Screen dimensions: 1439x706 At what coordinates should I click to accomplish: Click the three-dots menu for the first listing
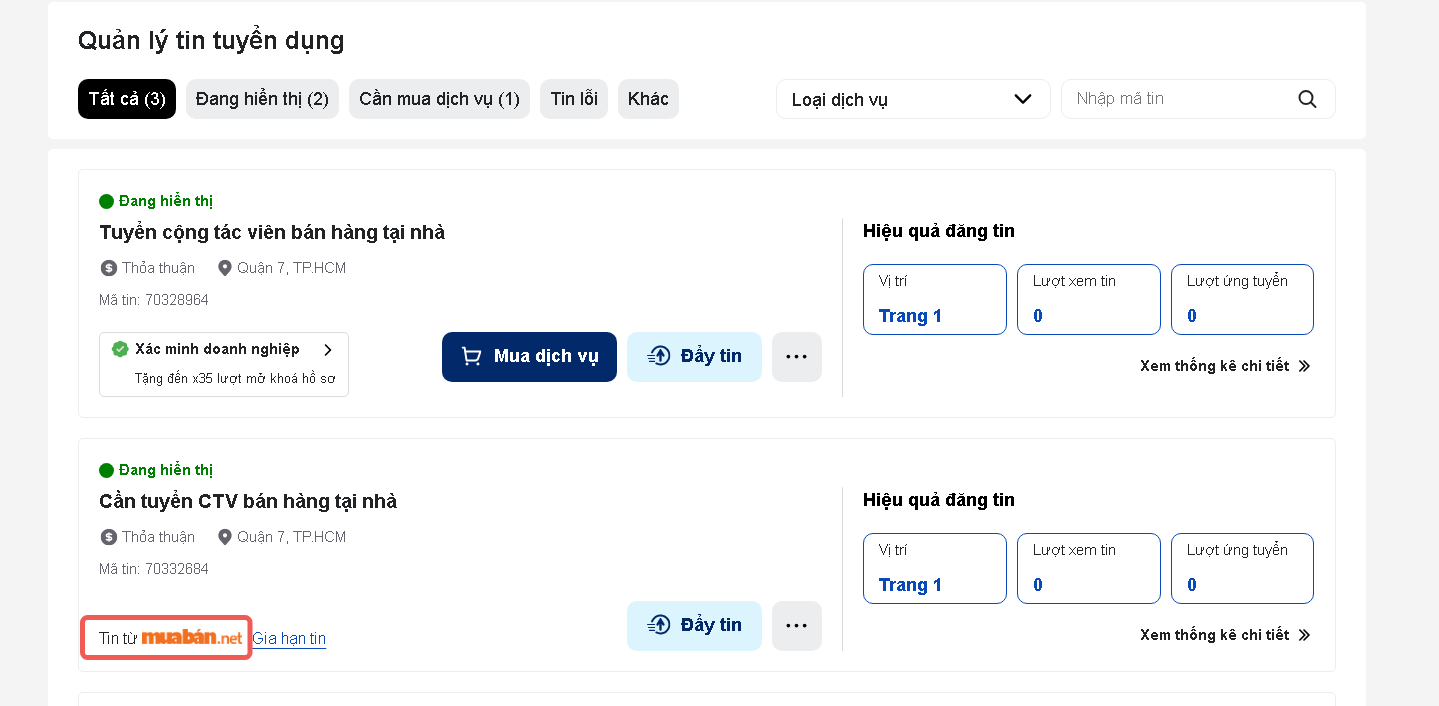pyautogui.click(x=796, y=357)
